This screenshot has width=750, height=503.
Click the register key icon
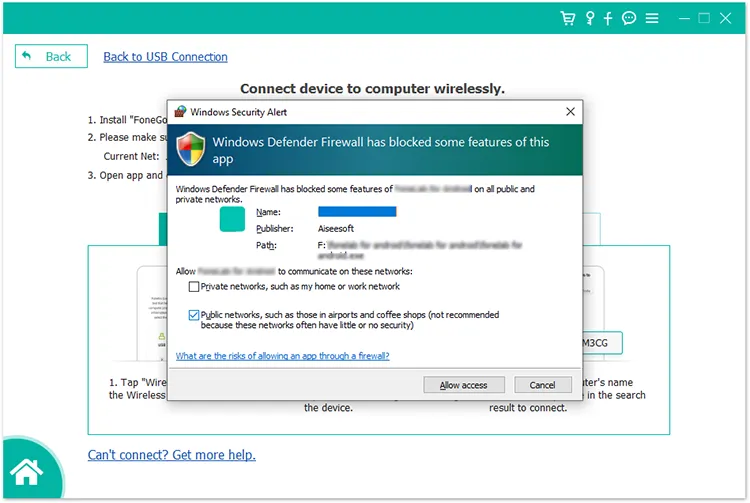point(590,18)
